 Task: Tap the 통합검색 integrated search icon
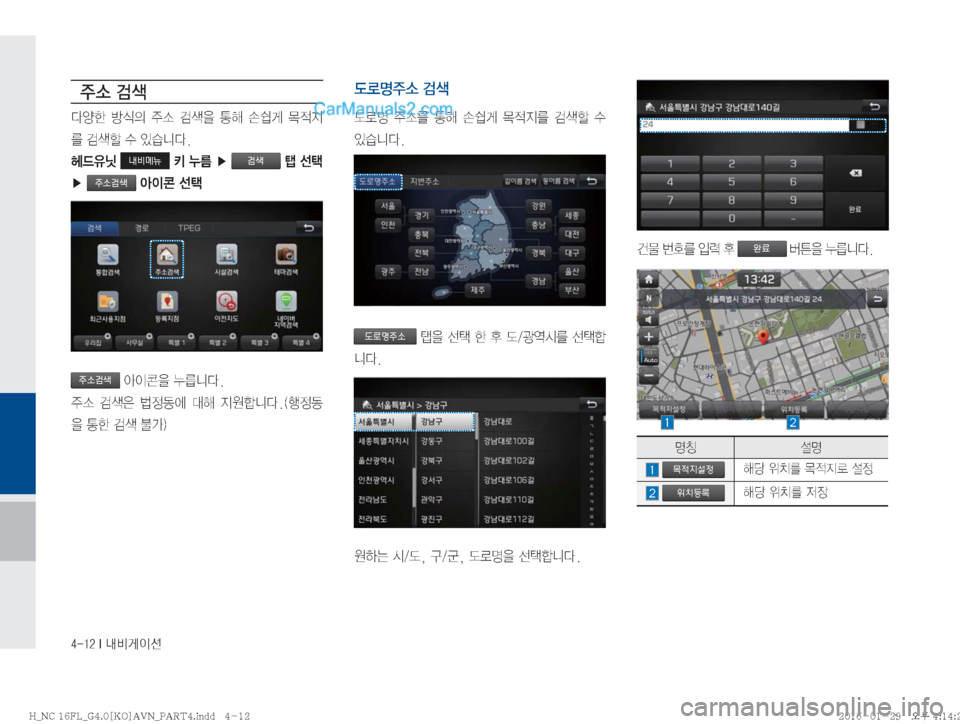pos(108,259)
